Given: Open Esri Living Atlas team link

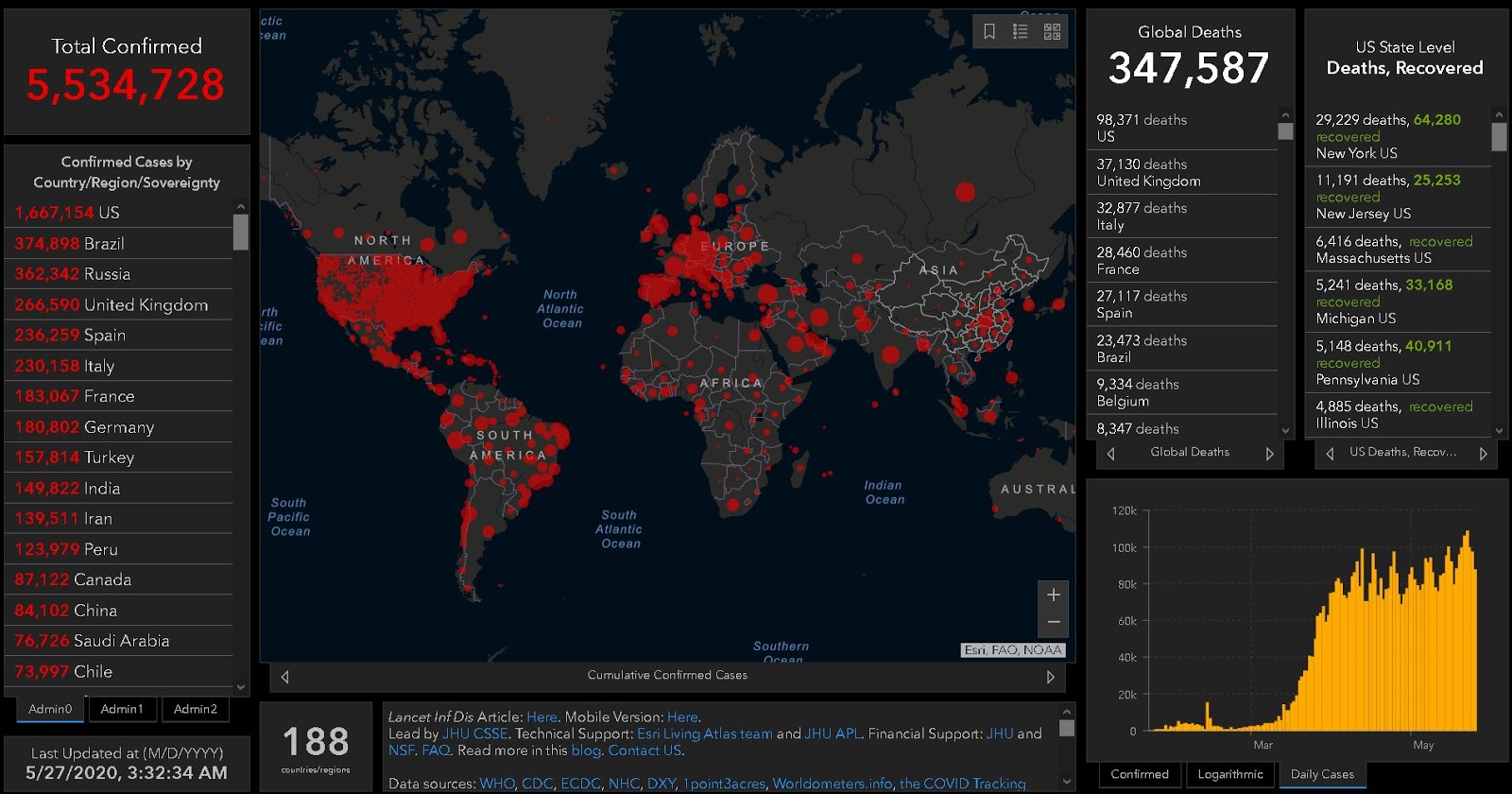Looking at the screenshot, I should click(x=705, y=734).
